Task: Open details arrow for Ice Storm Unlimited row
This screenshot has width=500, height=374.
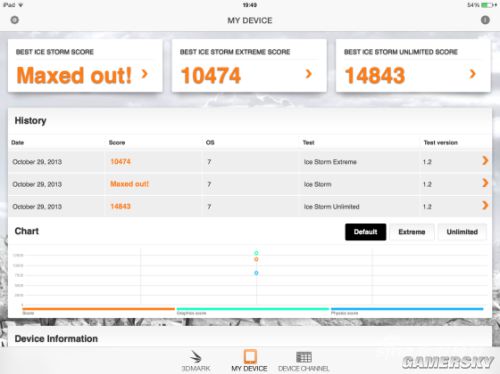Action: click(x=485, y=205)
